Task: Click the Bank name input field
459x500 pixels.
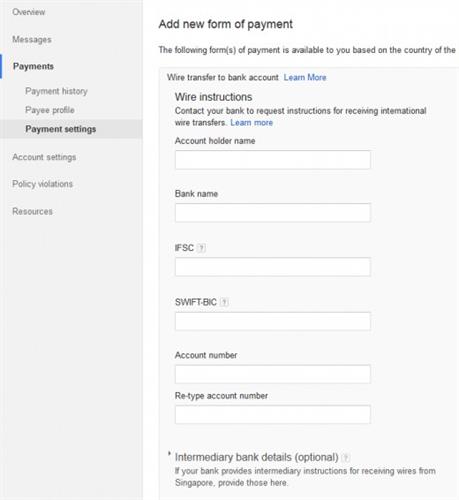Action: click(x=273, y=213)
